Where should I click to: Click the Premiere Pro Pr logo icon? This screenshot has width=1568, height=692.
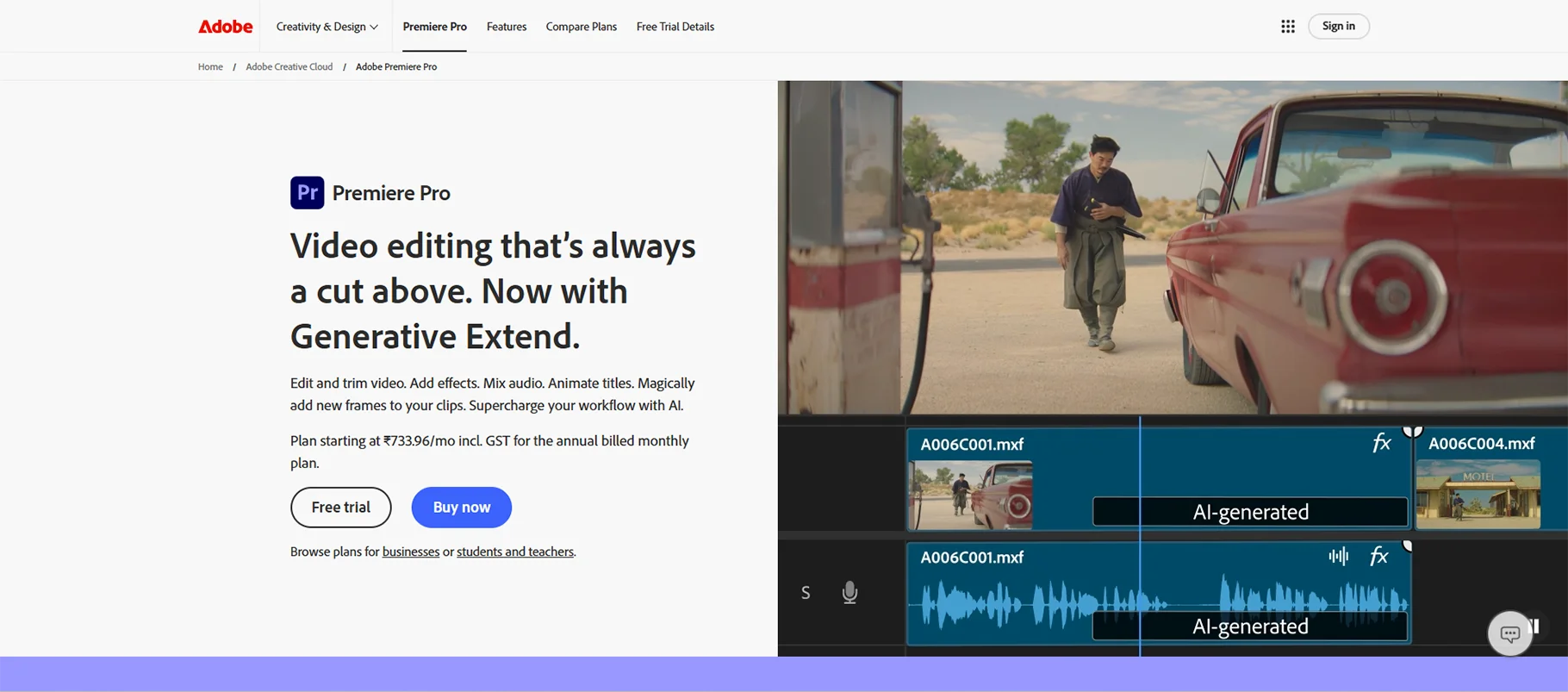pyautogui.click(x=307, y=193)
